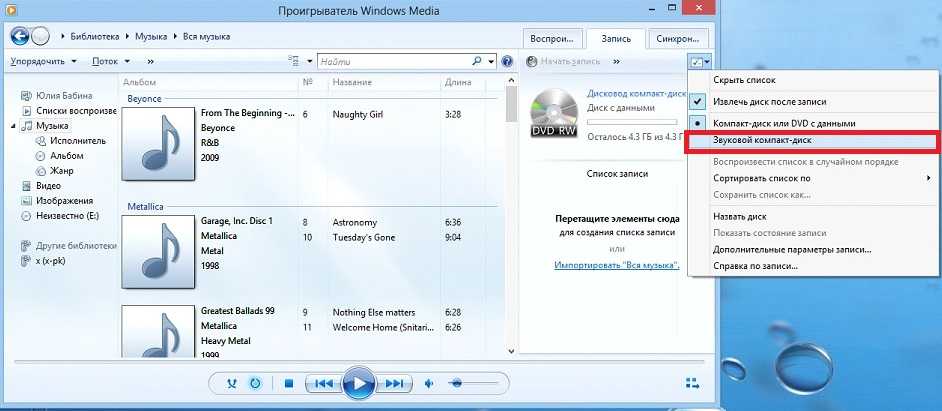Open the Help question mark icon
This screenshot has height=411, width=942.
tap(508, 61)
